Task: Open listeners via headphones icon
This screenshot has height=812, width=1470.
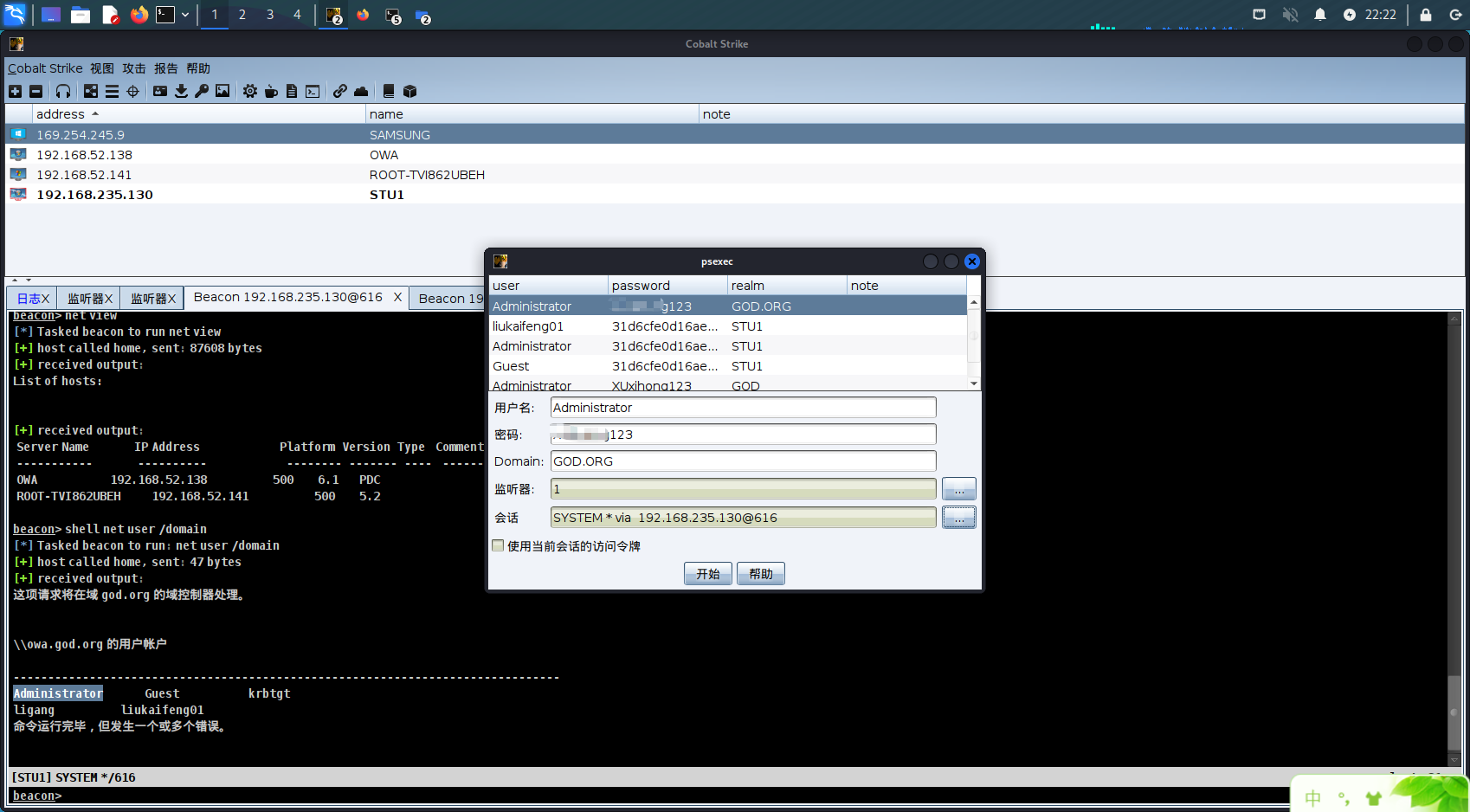Action: click(63, 91)
